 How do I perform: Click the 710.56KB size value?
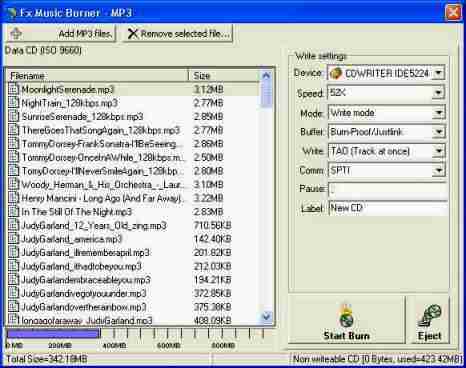[x=212, y=226]
